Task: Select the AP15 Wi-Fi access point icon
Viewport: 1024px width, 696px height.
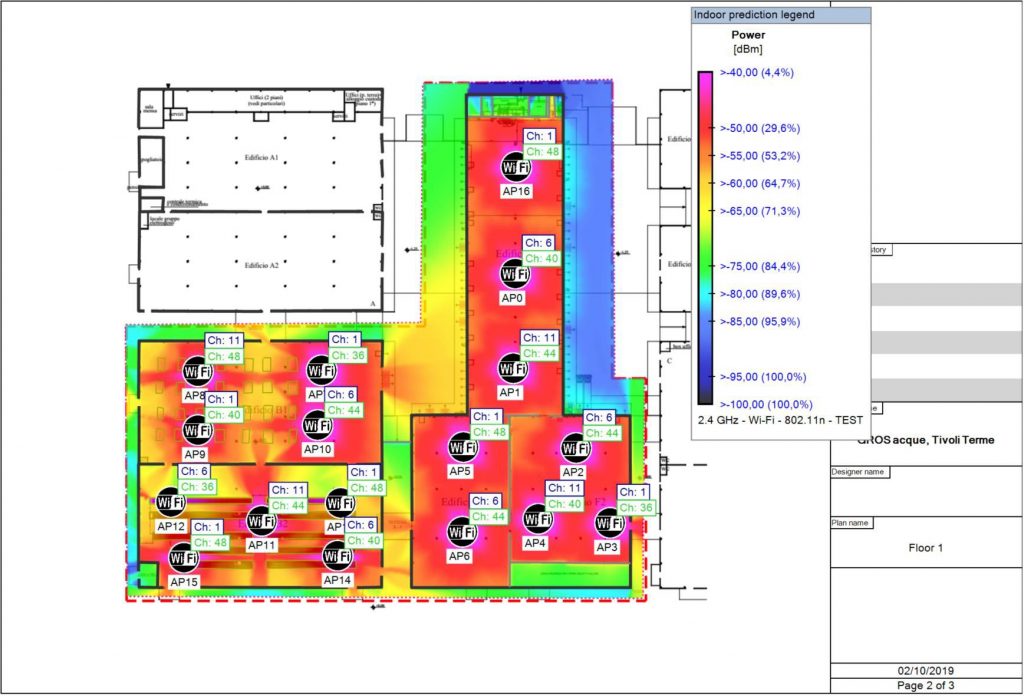Action: pos(184,558)
